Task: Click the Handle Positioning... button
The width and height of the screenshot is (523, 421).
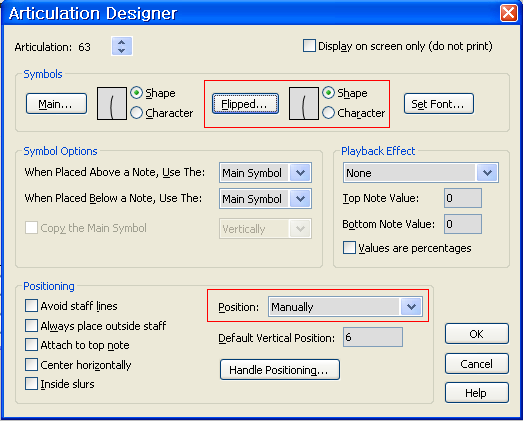Action: tap(280, 370)
